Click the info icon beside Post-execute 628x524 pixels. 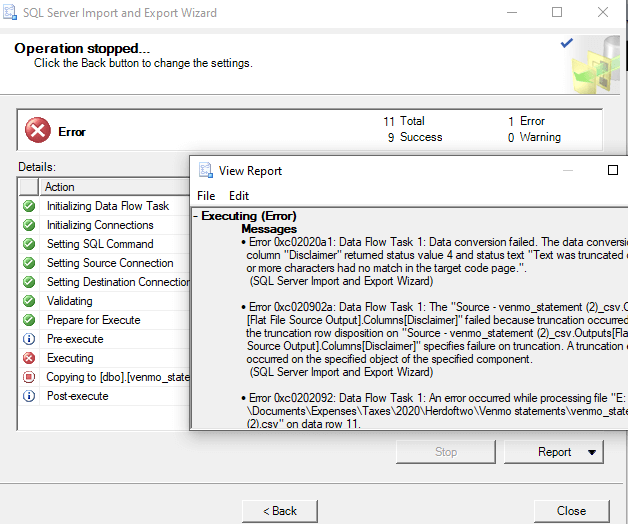(x=29, y=396)
